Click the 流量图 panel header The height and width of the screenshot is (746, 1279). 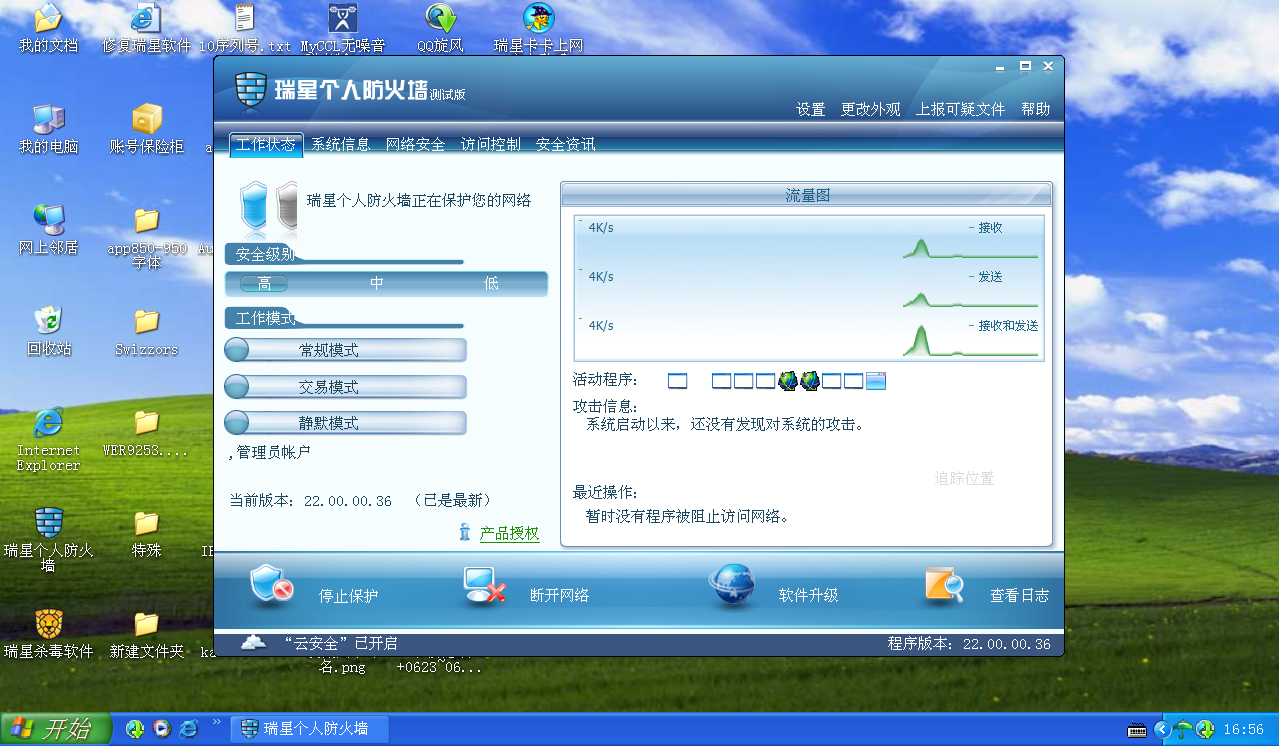pyautogui.click(x=807, y=195)
